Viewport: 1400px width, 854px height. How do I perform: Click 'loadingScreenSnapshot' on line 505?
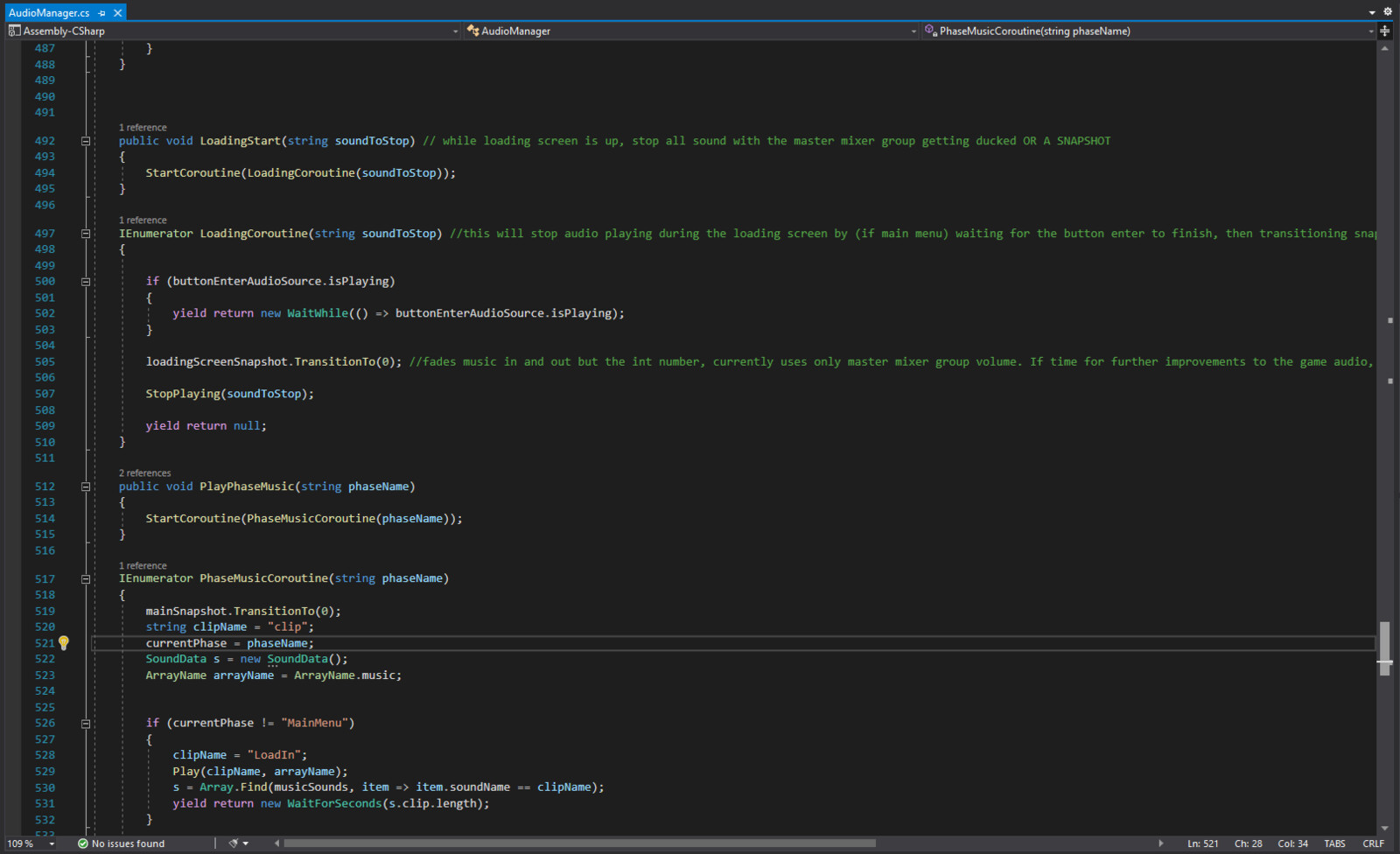point(216,362)
